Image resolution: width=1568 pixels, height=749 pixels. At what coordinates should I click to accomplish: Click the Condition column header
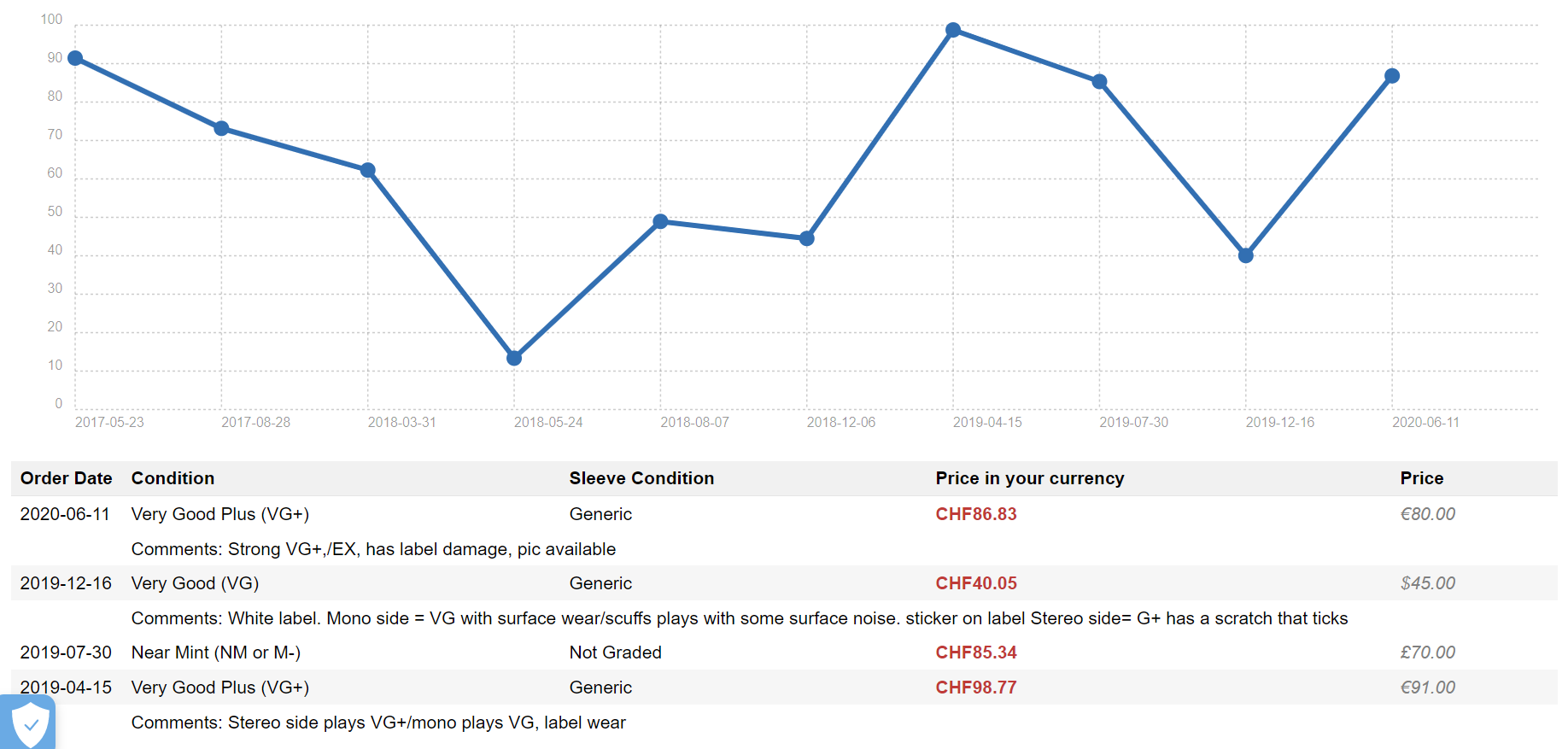coord(173,478)
